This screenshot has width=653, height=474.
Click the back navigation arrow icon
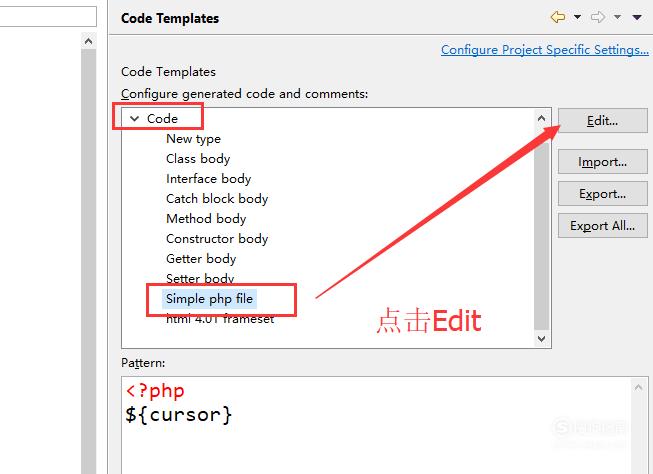click(x=558, y=17)
